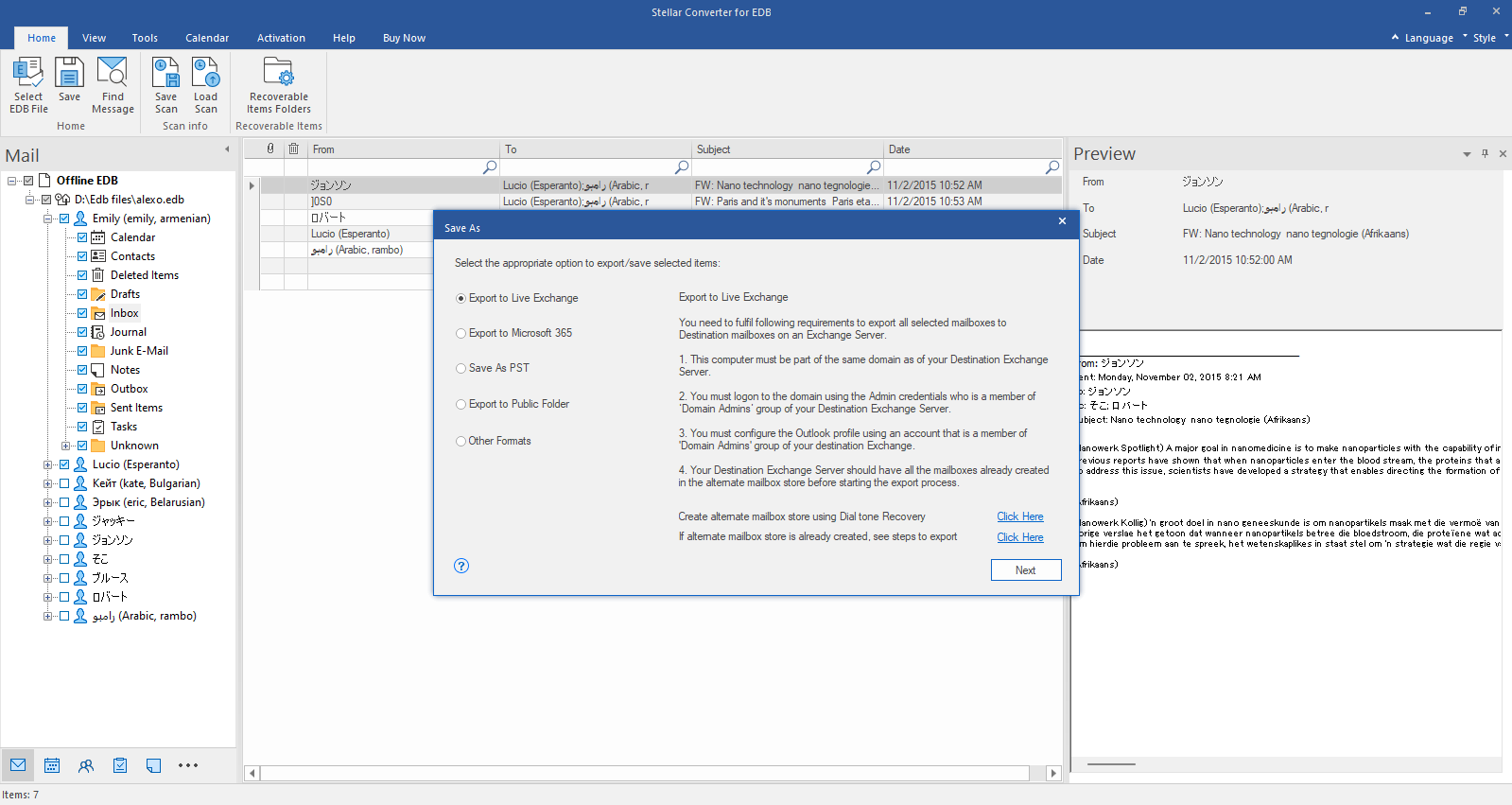Select Other Formats option
This screenshot has height=805, width=1512.
click(461, 441)
